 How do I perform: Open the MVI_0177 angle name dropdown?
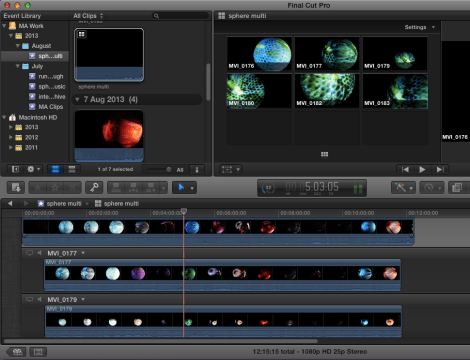83,253
